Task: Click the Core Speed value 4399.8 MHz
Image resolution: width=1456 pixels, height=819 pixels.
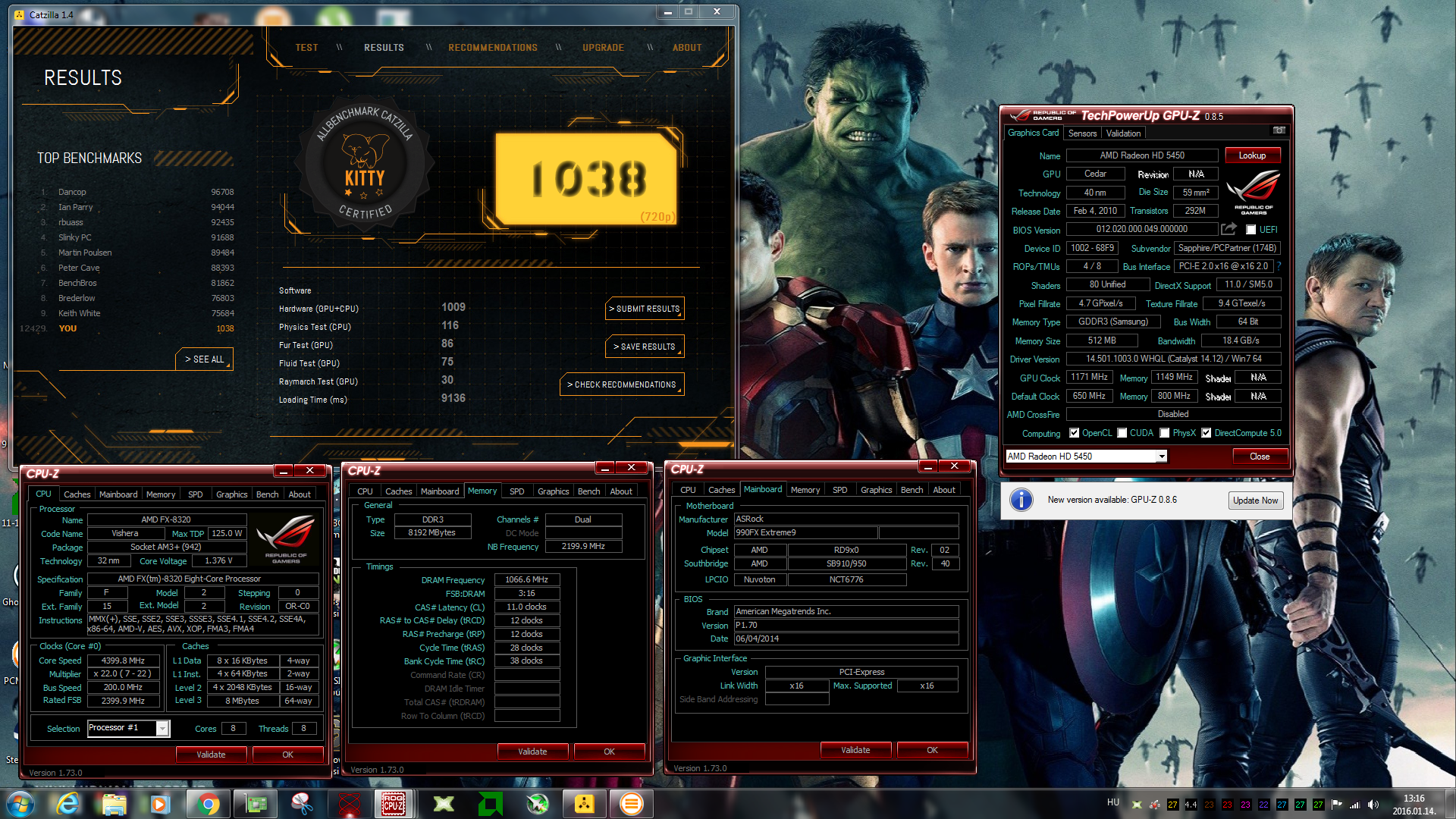Action: (123, 661)
